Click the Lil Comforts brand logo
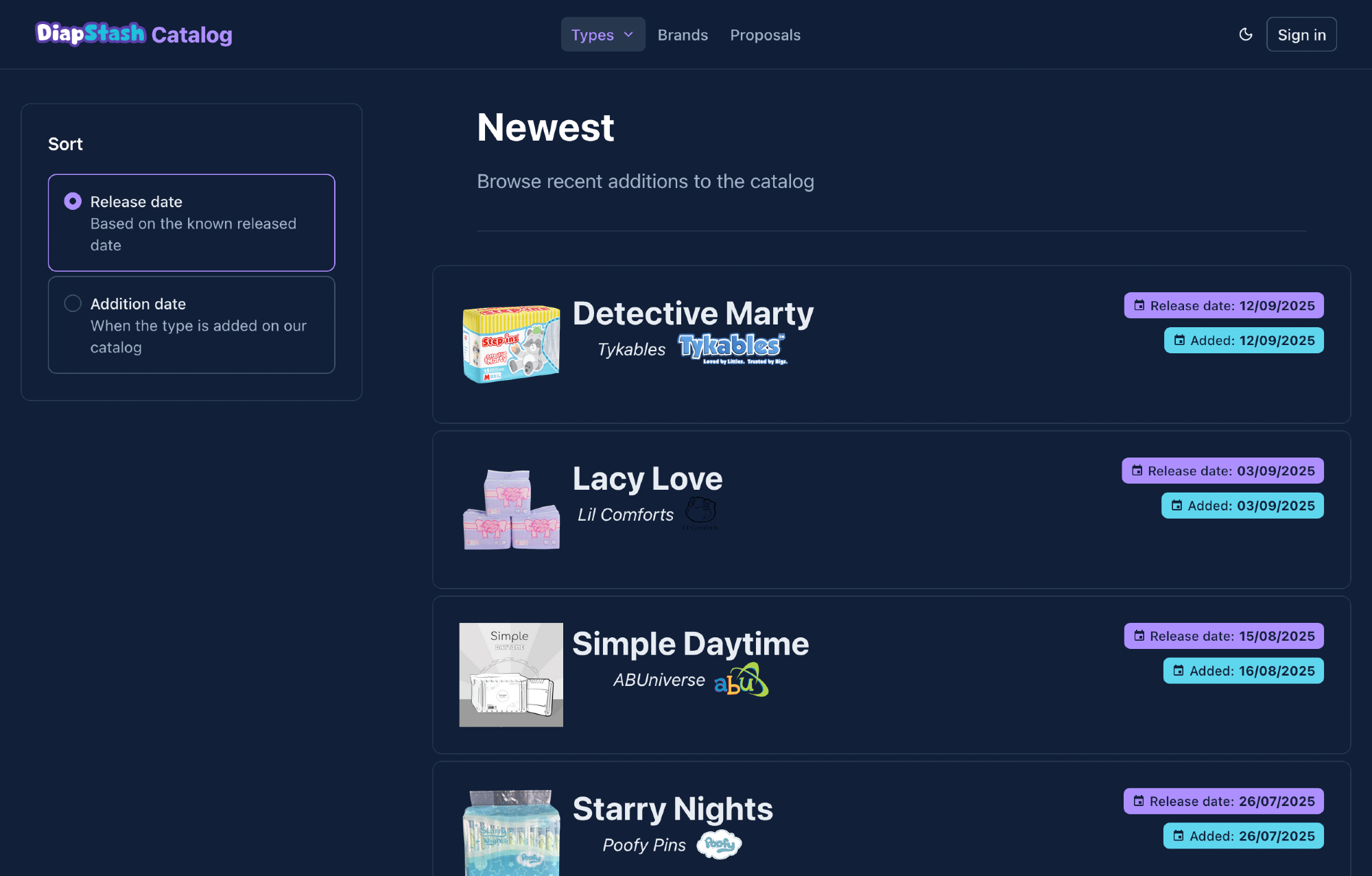 [700, 513]
